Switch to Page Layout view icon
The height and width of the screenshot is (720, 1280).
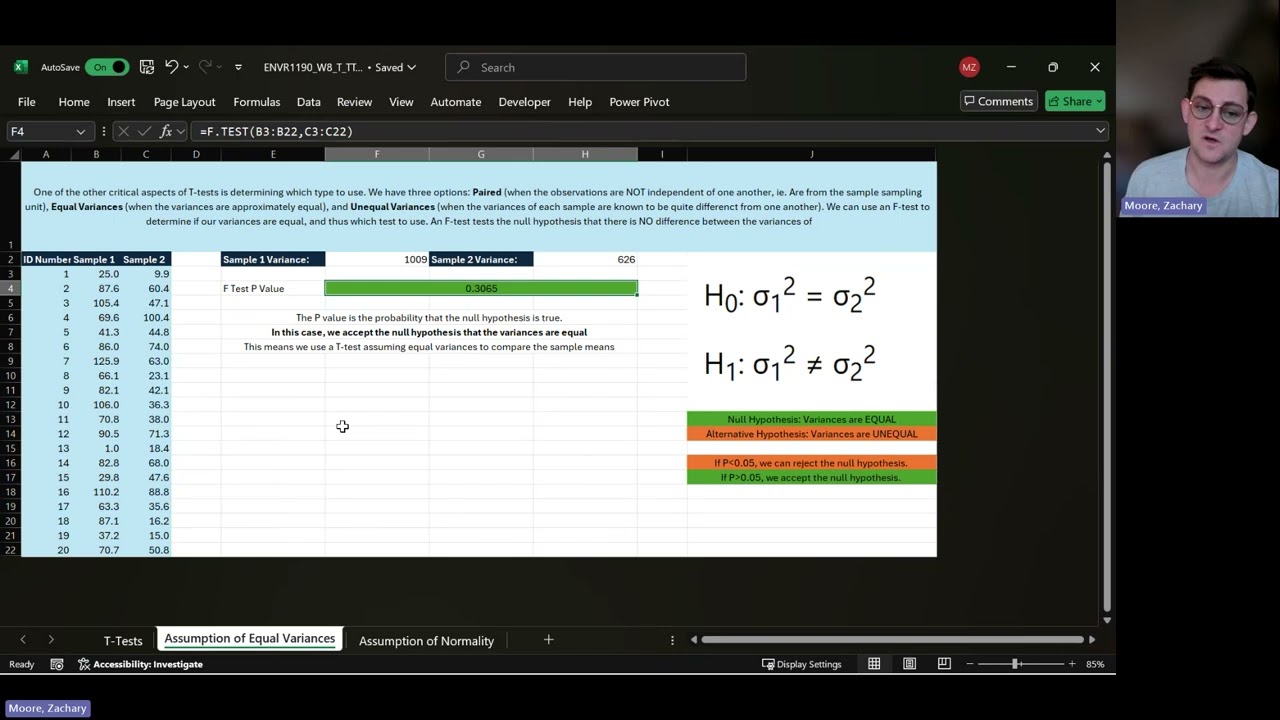point(909,664)
